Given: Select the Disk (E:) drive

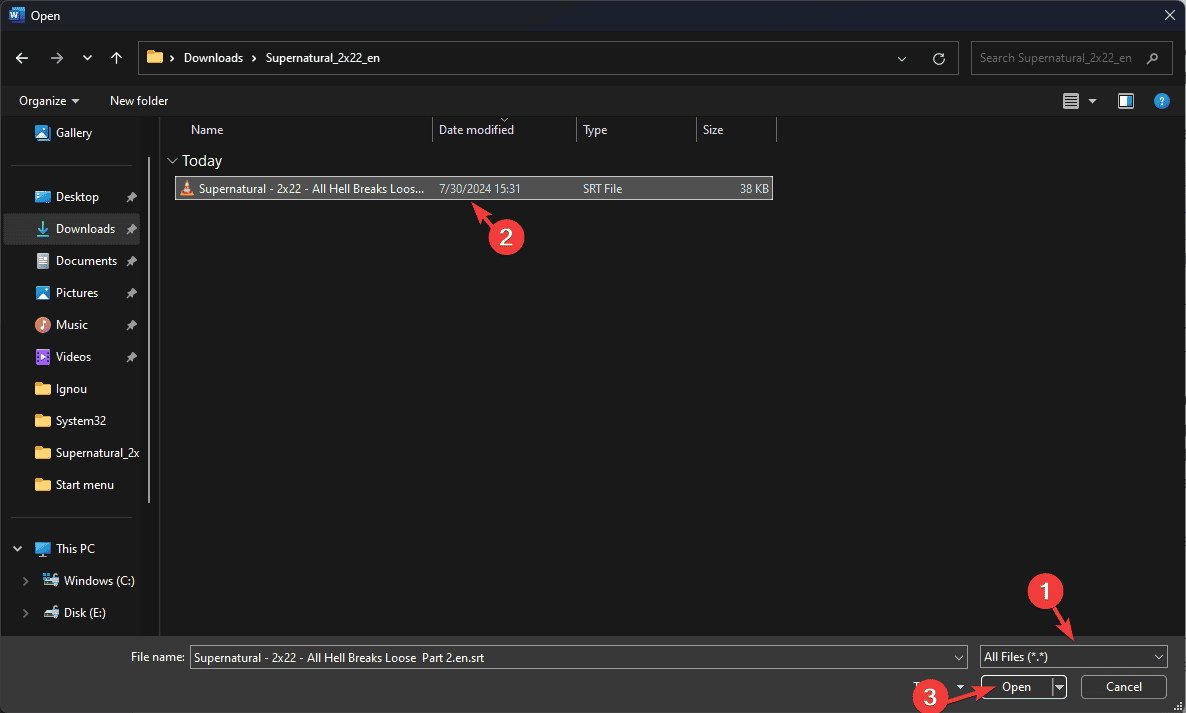Looking at the screenshot, I should (x=85, y=613).
